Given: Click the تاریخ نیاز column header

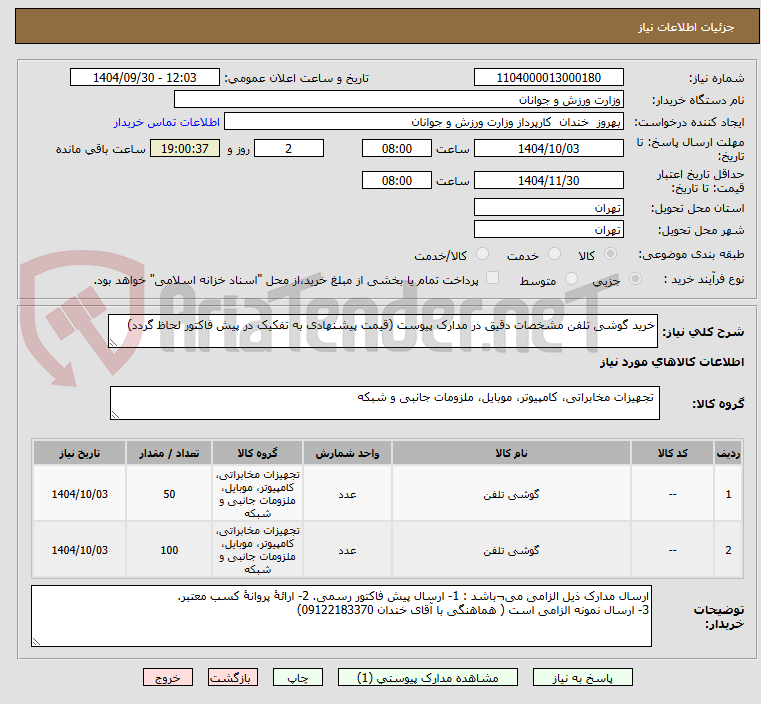Looking at the screenshot, I should pos(80,453).
